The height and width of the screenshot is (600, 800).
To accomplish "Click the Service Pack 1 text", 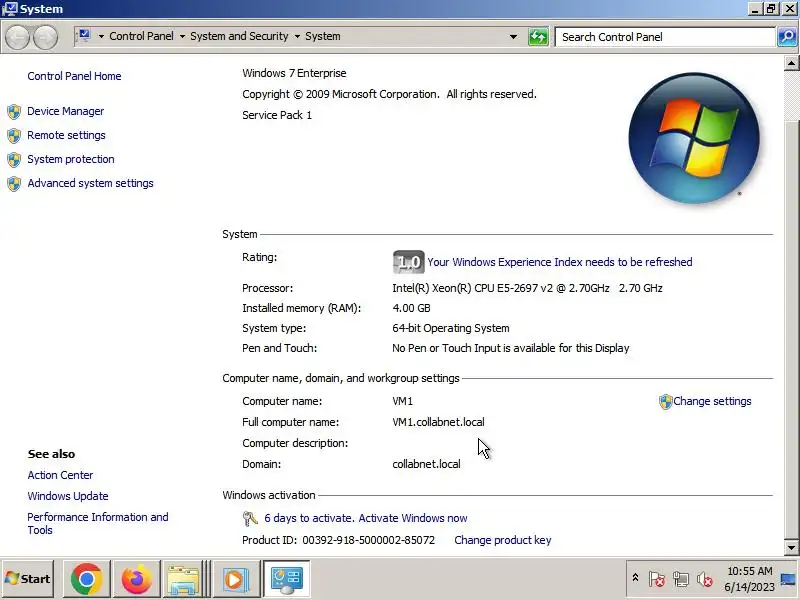I will pyautogui.click(x=277, y=115).
